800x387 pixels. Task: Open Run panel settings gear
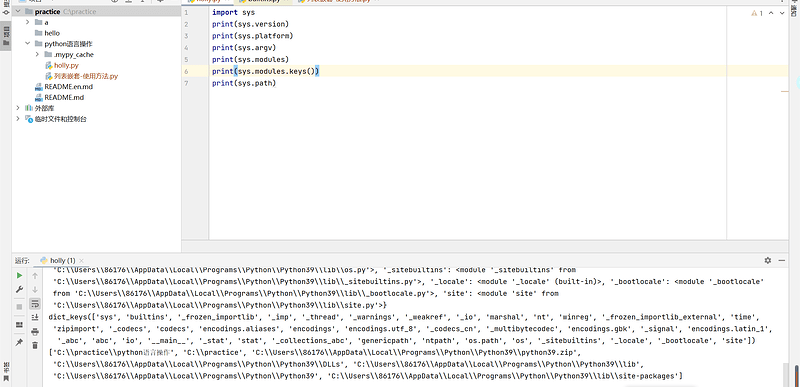768,260
